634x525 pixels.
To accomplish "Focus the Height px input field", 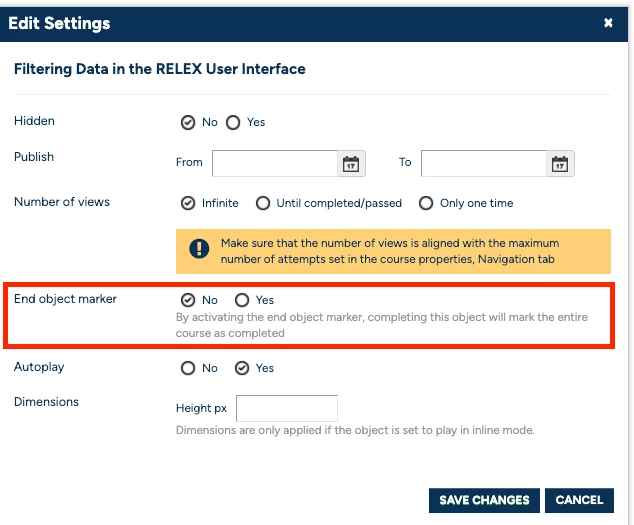I will [286, 408].
